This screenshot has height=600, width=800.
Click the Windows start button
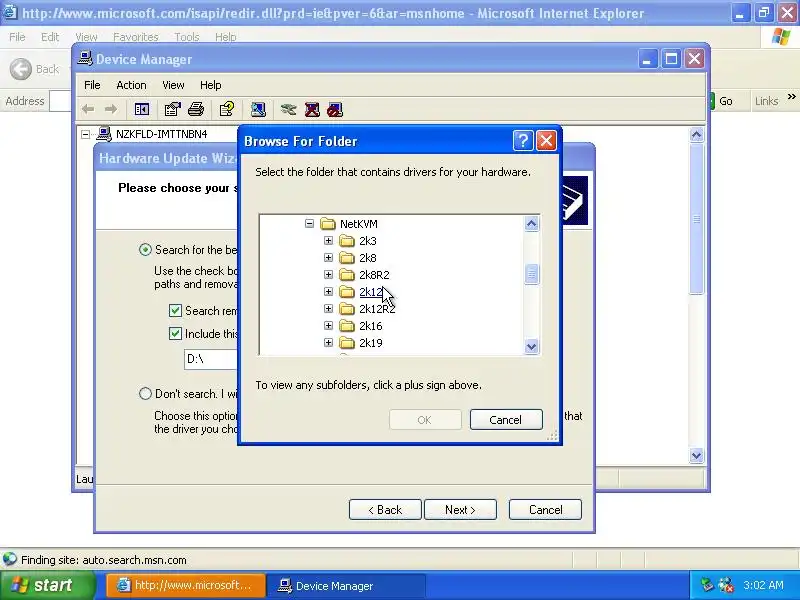[x=47, y=585]
